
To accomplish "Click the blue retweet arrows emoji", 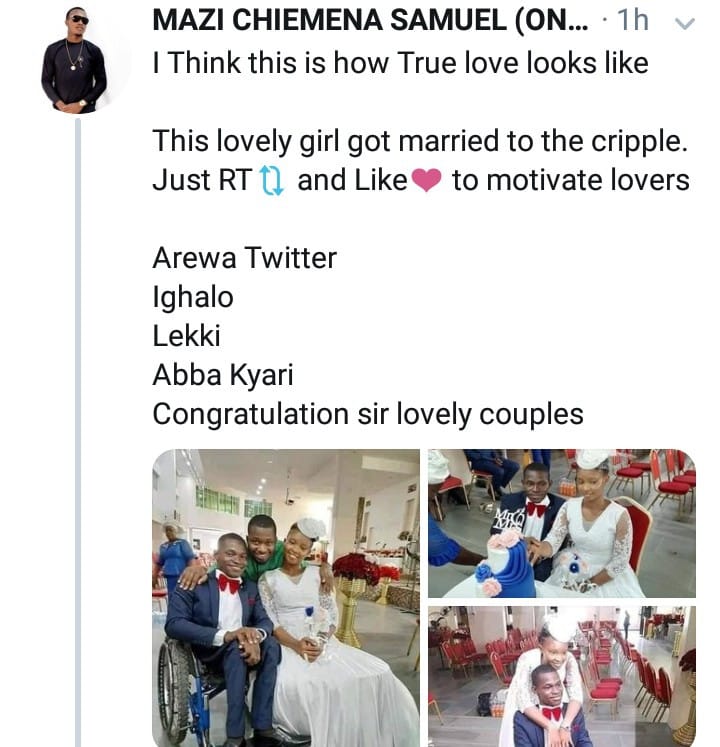I will click(x=271, y=181).
